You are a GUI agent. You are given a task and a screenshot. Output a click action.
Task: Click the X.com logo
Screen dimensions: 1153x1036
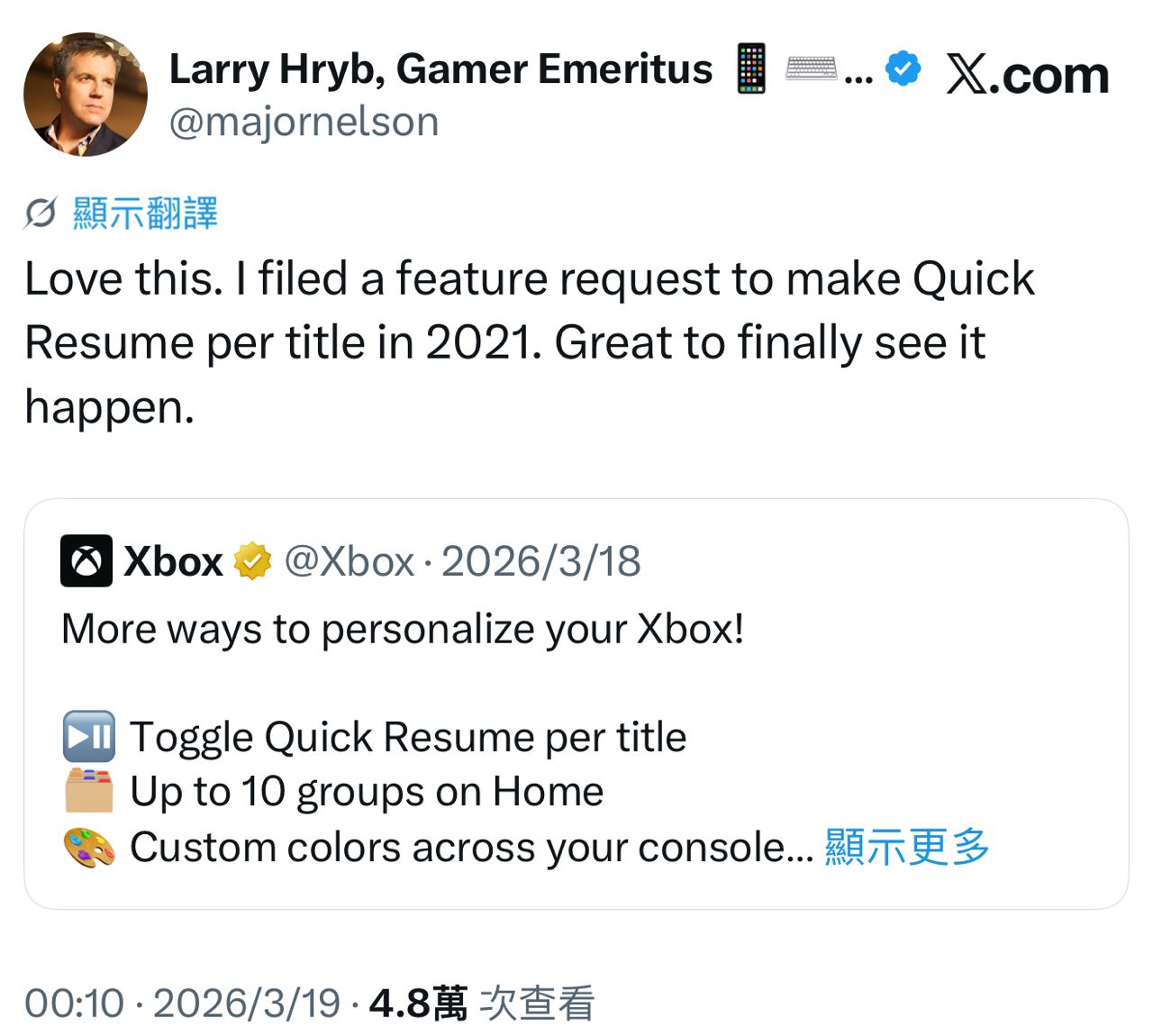pyautogui.click(x=1027, y=74)
